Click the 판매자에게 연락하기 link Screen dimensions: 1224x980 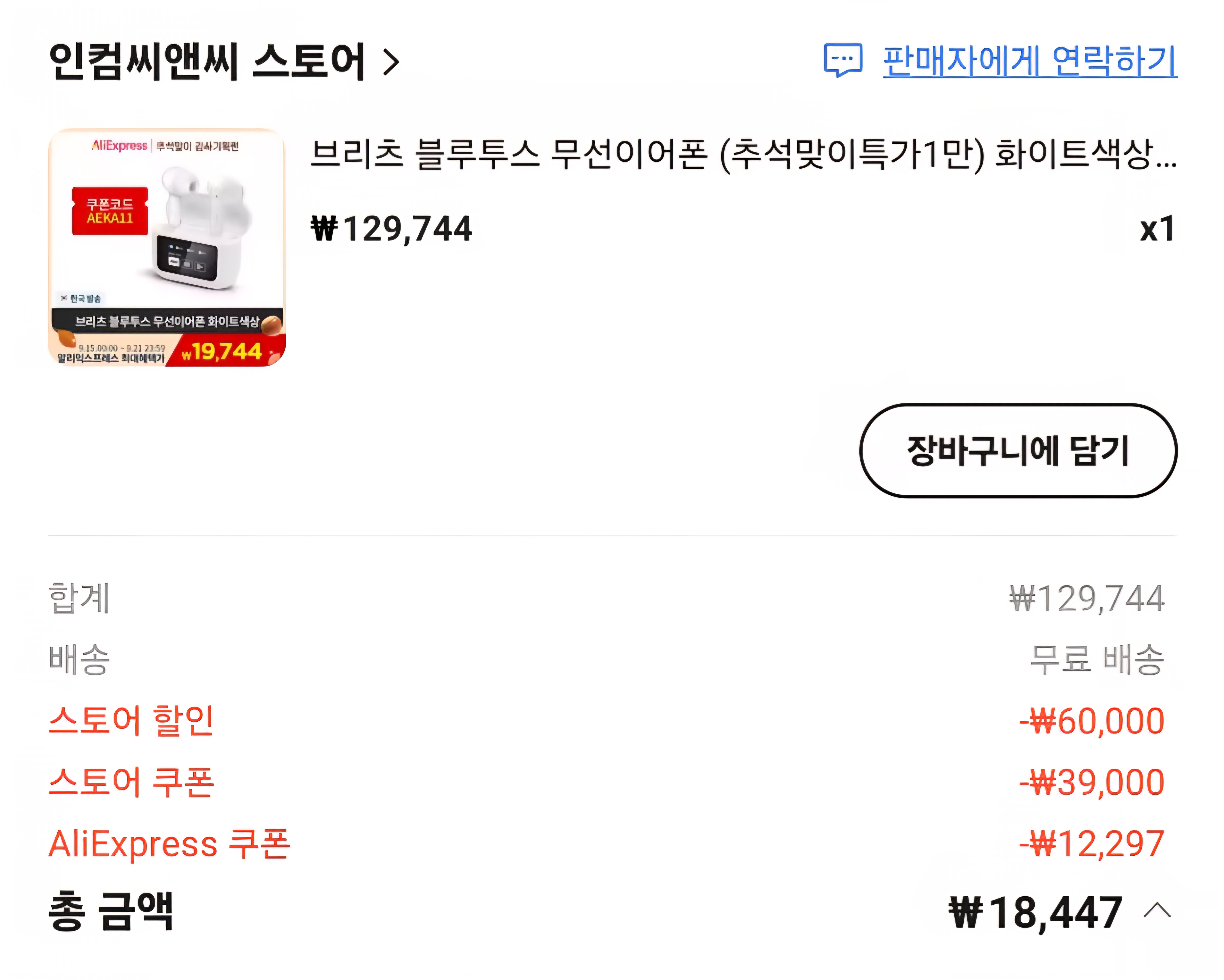coord(1029,61)
